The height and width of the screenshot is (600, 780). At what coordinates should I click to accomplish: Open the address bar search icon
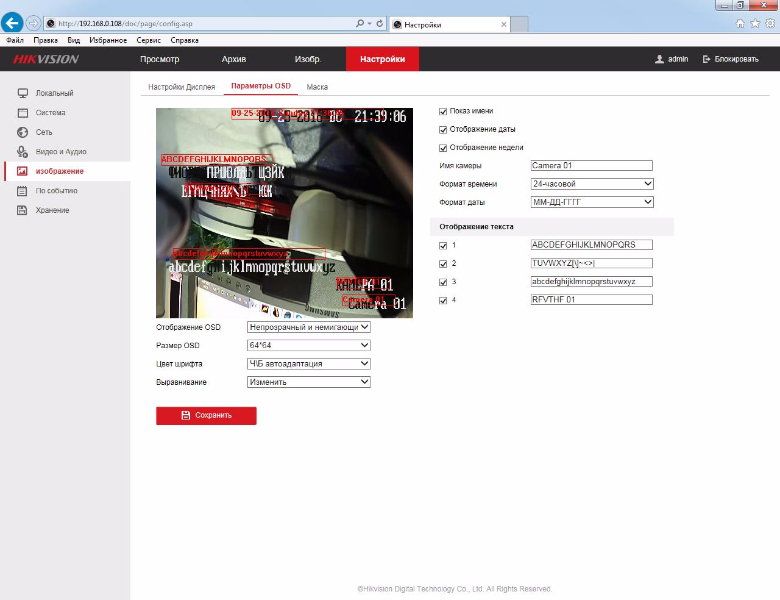[360, 23]
